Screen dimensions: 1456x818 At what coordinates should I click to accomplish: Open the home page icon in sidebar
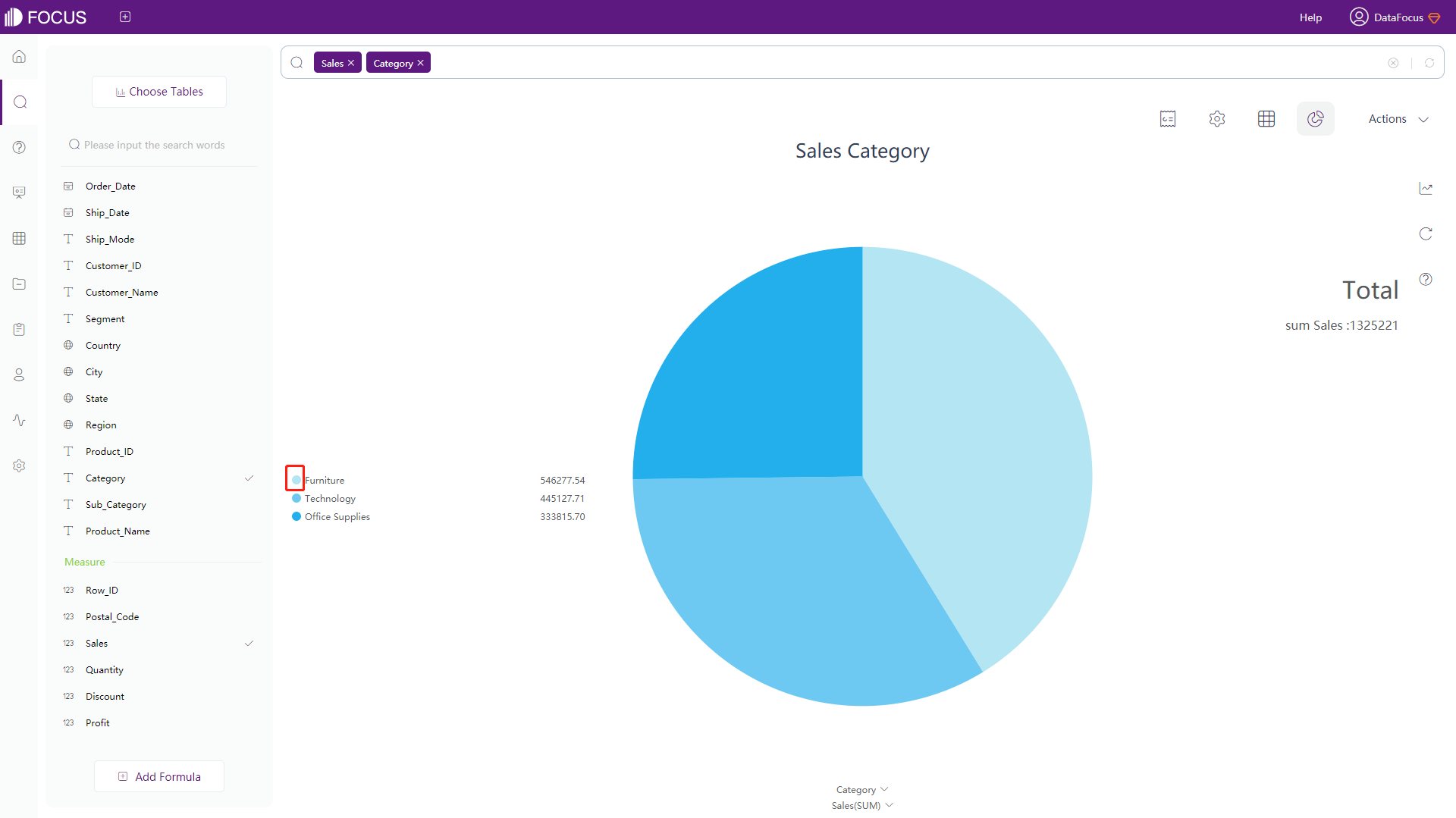pyautogui.click(x=19, y=57)
